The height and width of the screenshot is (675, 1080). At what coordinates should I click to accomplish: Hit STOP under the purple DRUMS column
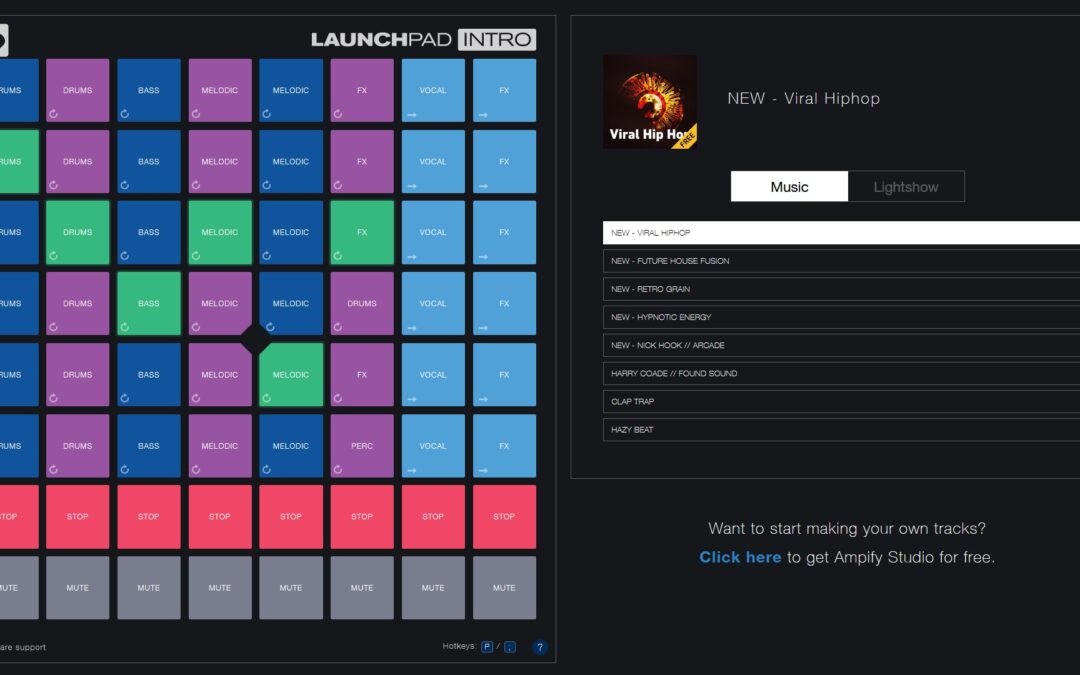click(x=78, y=517)
